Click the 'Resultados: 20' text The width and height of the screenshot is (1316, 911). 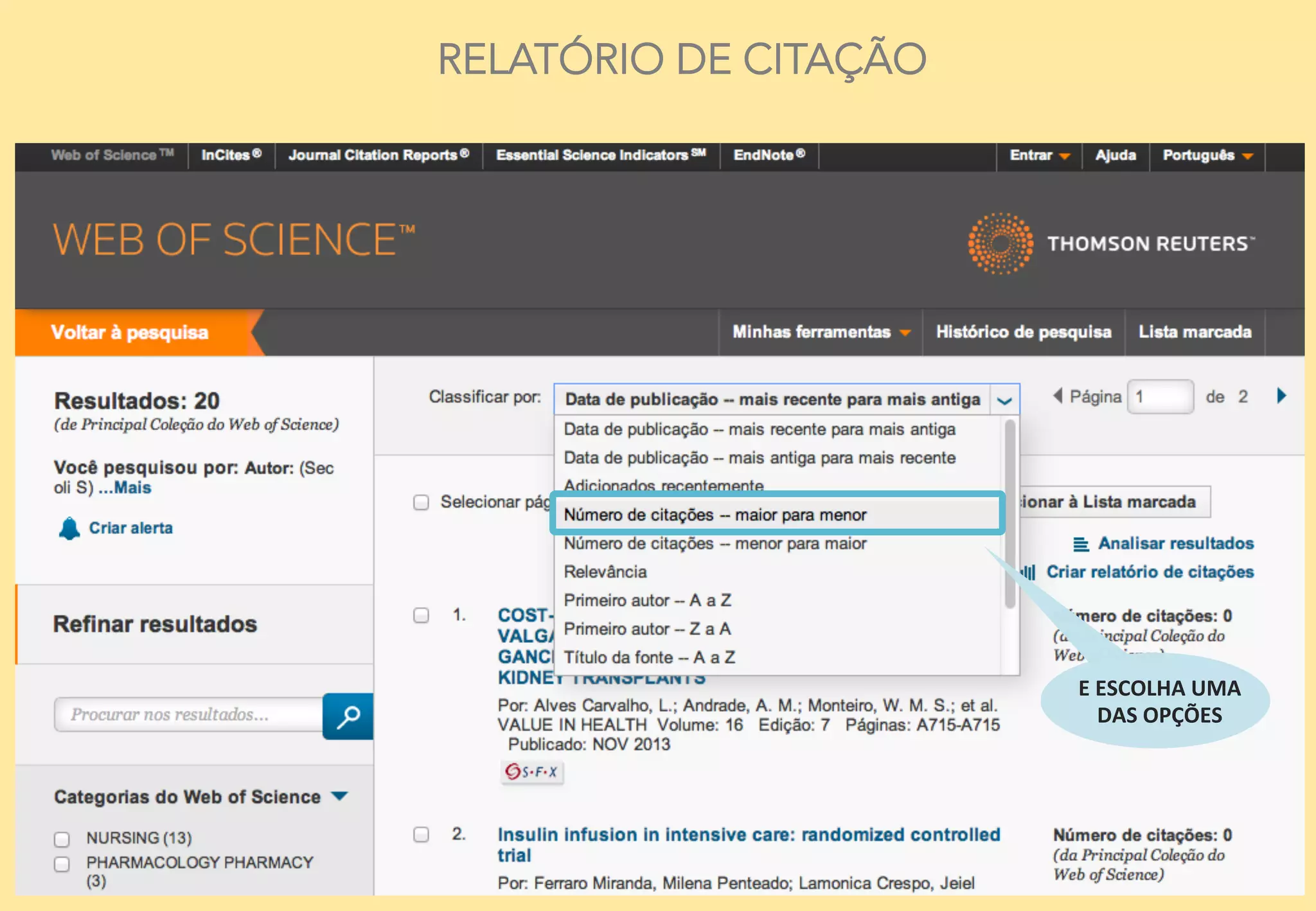point(137,401)
